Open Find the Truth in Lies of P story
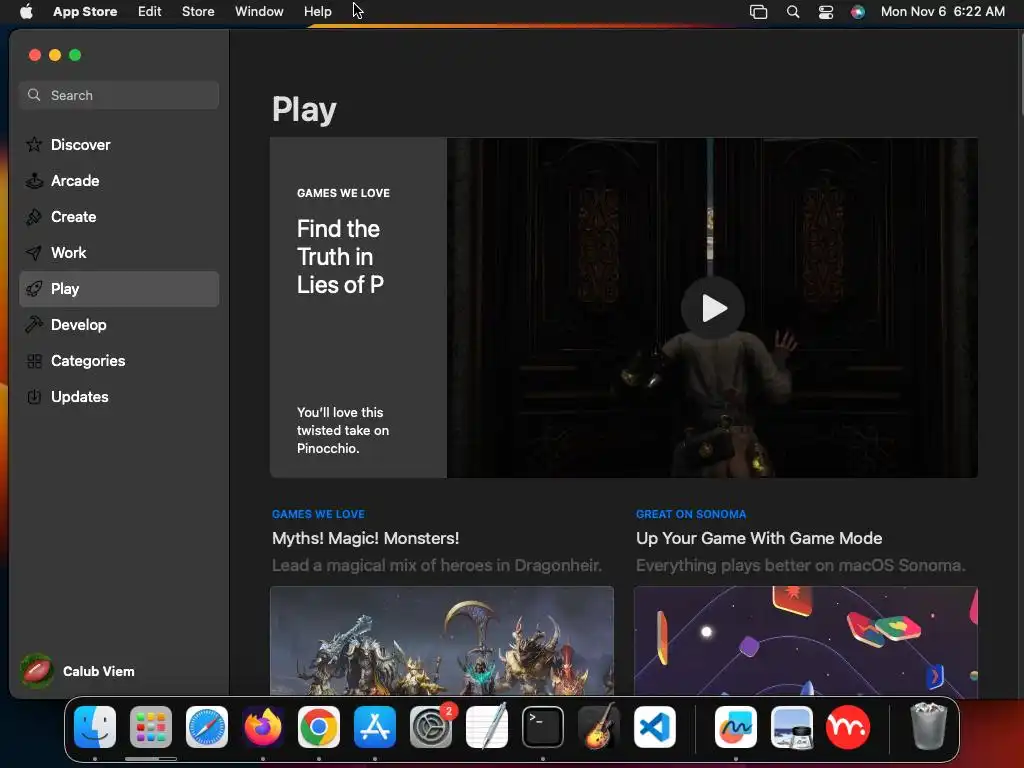1024x768 pixels. pos(340,257)
